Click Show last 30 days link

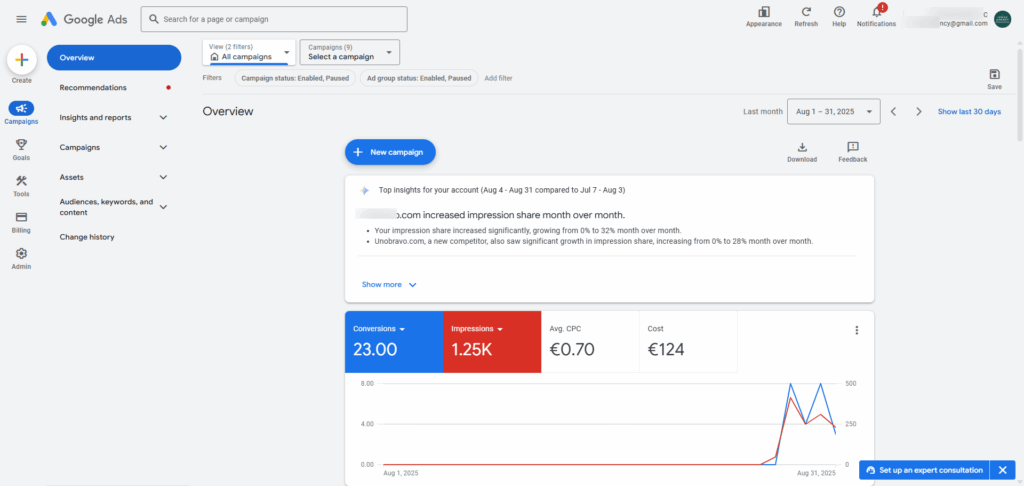(969, 112)
